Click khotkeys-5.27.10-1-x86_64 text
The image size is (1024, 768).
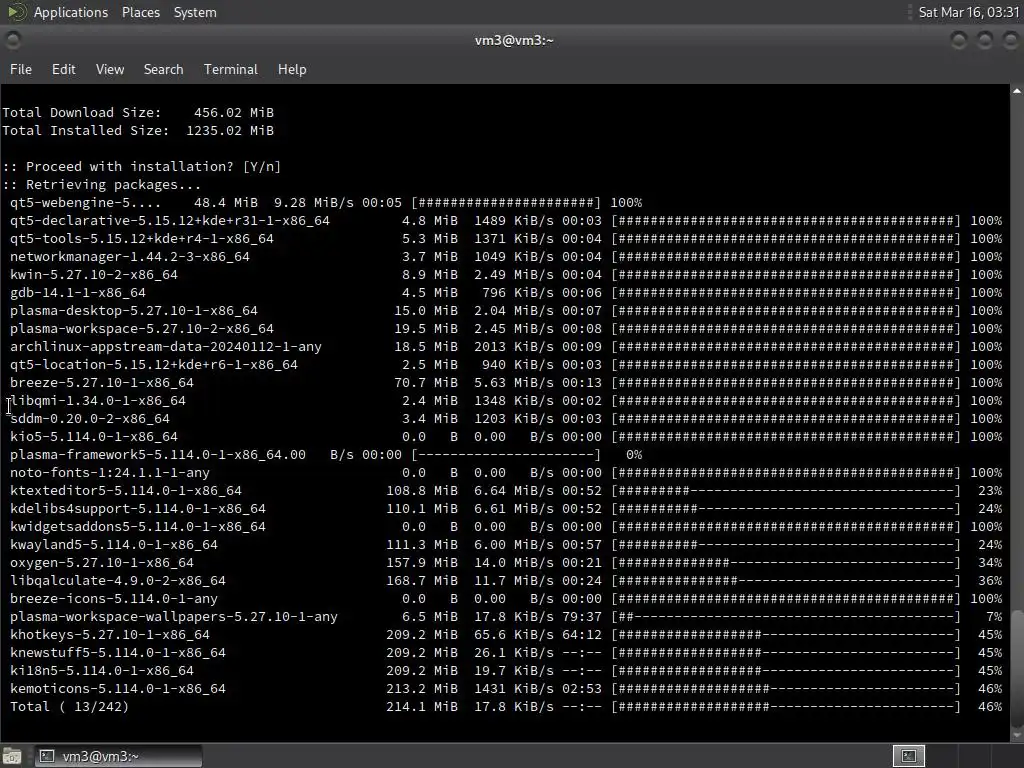point(110,635)
